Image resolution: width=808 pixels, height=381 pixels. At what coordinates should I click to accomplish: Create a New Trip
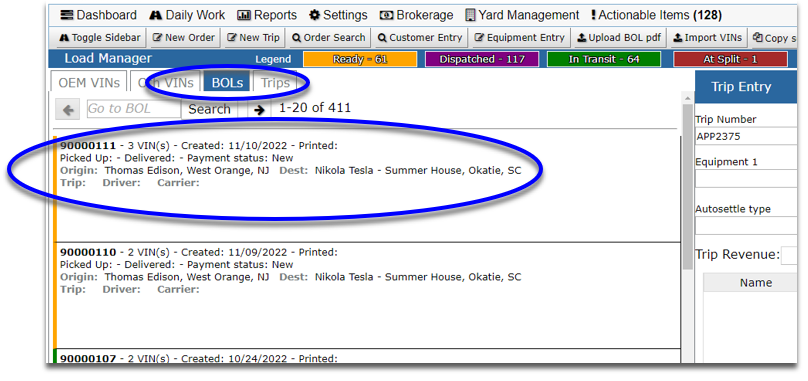pyautogui.click(x=254, y=38)
